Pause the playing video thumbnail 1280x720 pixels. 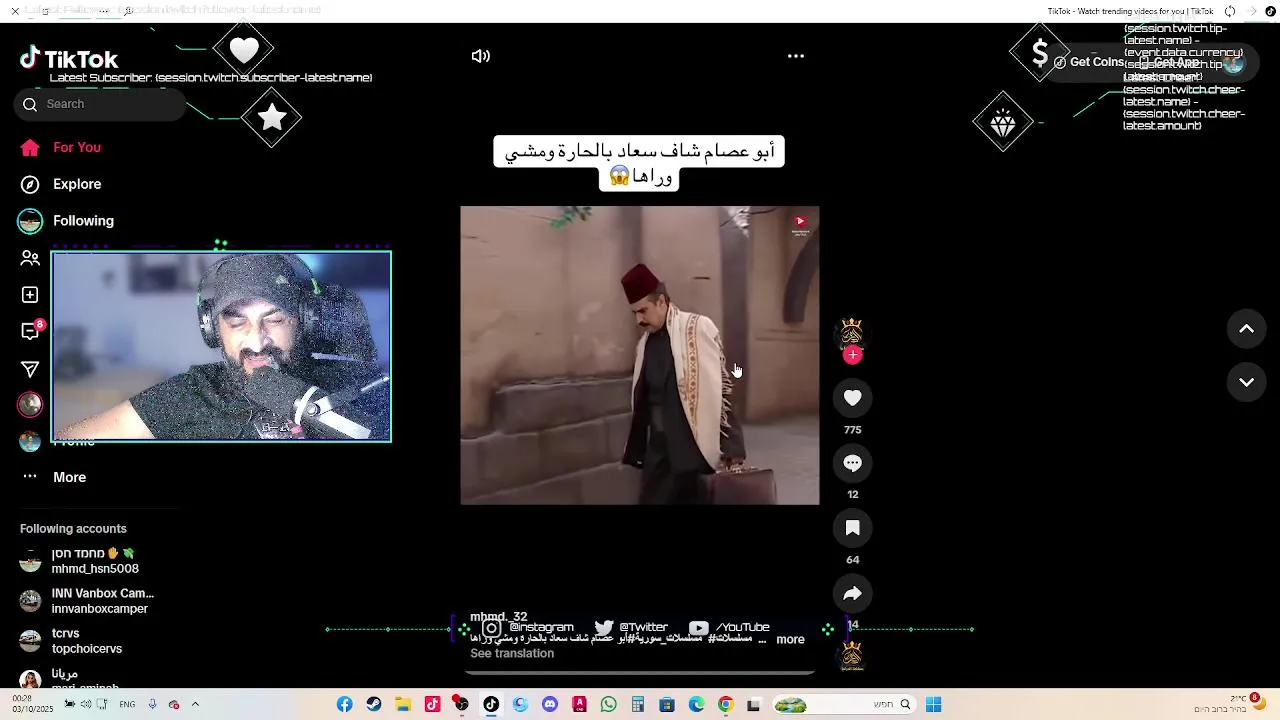click(x=640, y=355)
